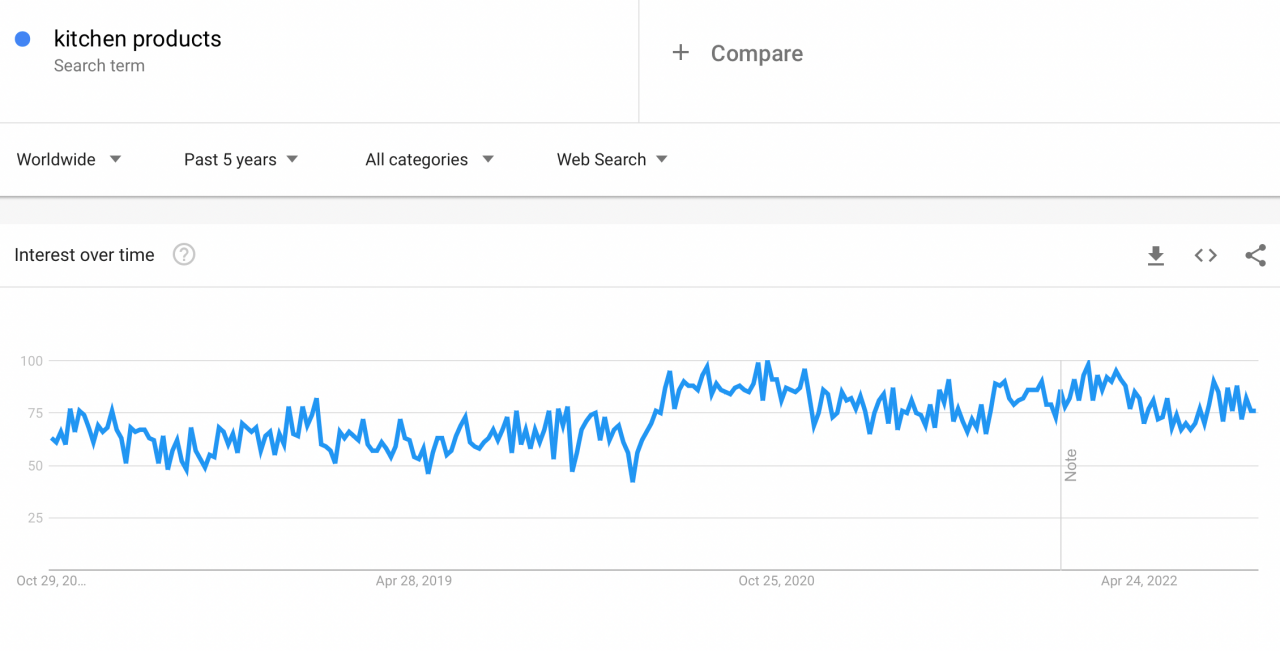
Task: Click the Compare option to add another term
Action: [757, 53]
